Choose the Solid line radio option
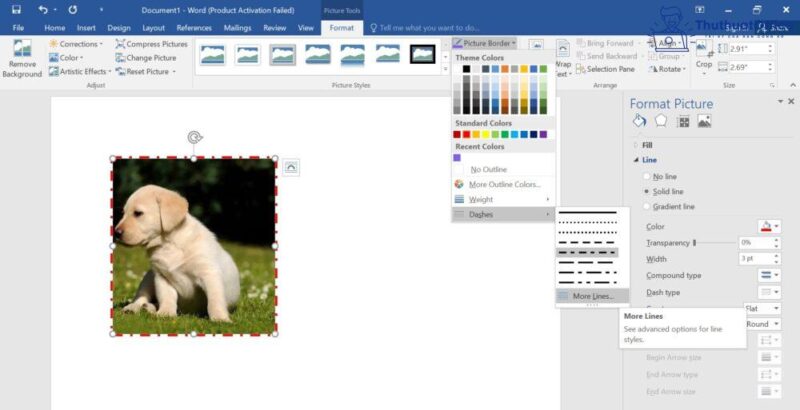The height and width of the screenshot is (410, 800). click(646, 191)
